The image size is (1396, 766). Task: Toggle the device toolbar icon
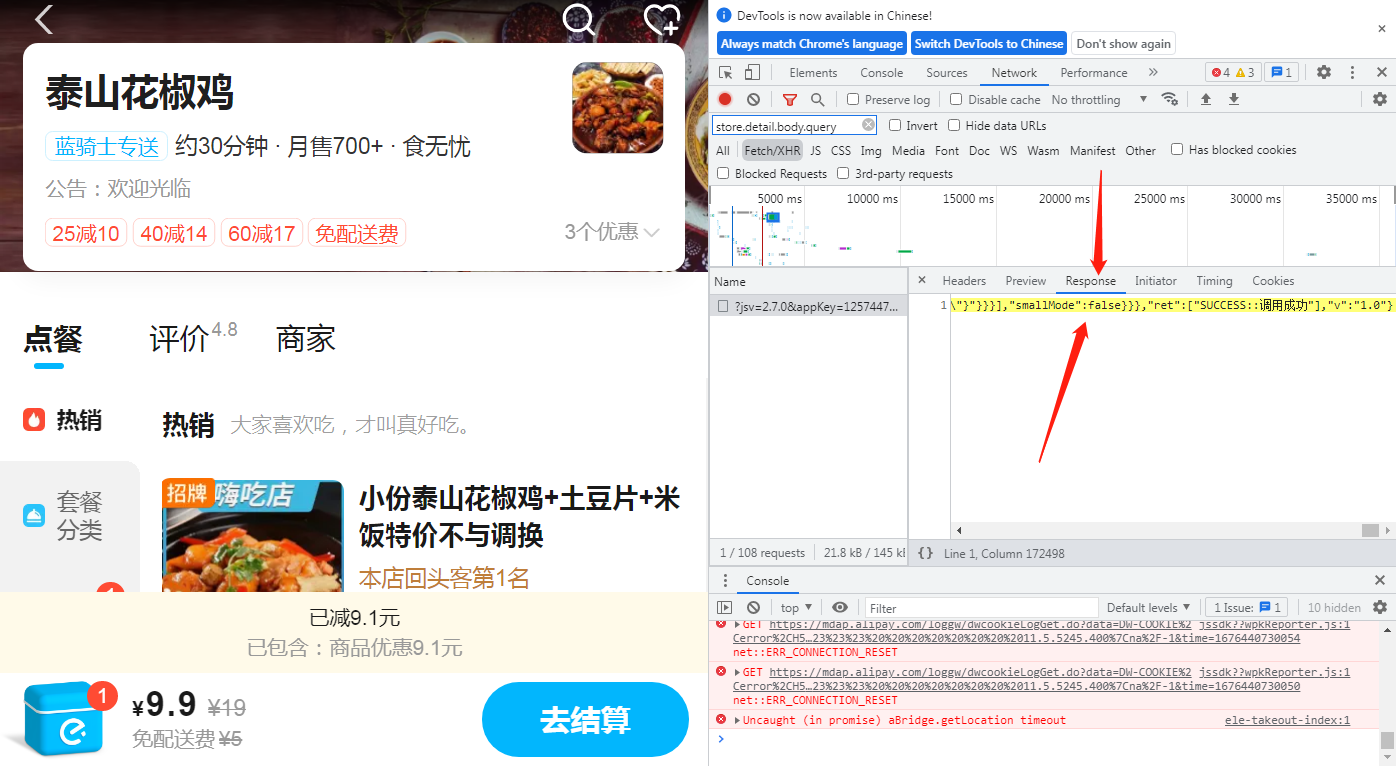(752, 72)
